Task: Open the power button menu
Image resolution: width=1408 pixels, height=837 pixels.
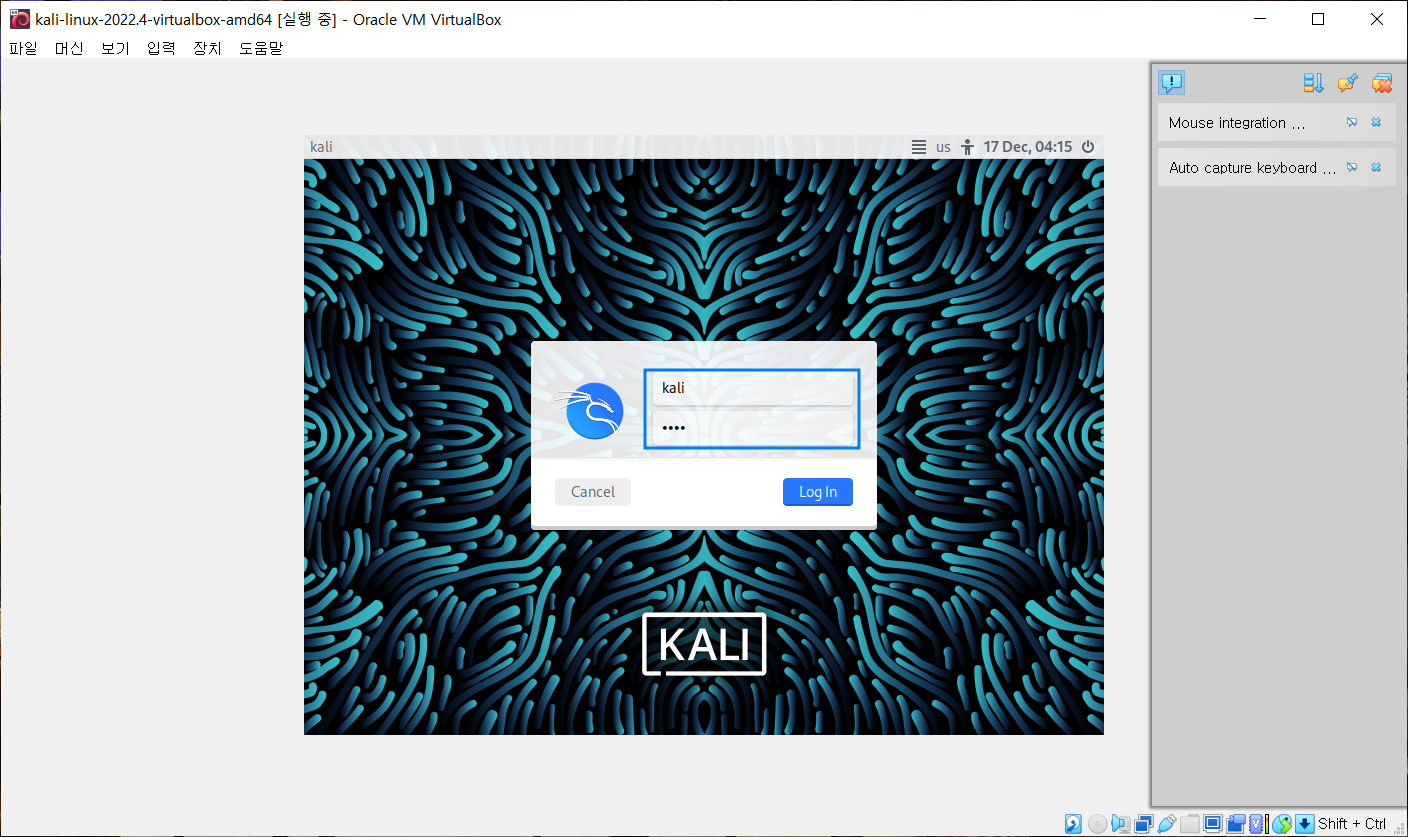Action: tap(1088, 147)
